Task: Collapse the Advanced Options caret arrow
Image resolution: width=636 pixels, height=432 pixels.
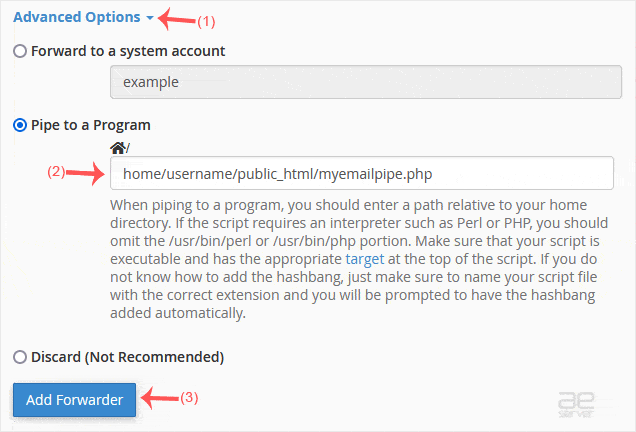Action: (149, 18)
